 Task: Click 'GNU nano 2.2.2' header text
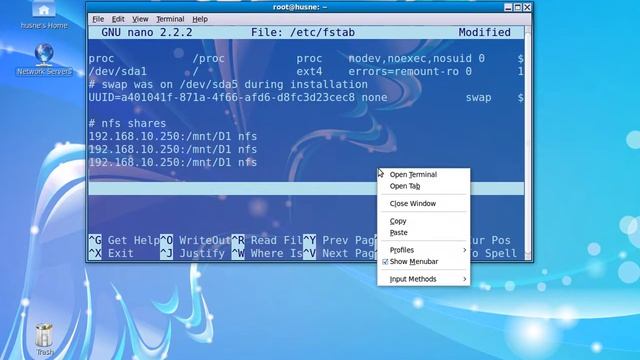(x=147, y=33)
